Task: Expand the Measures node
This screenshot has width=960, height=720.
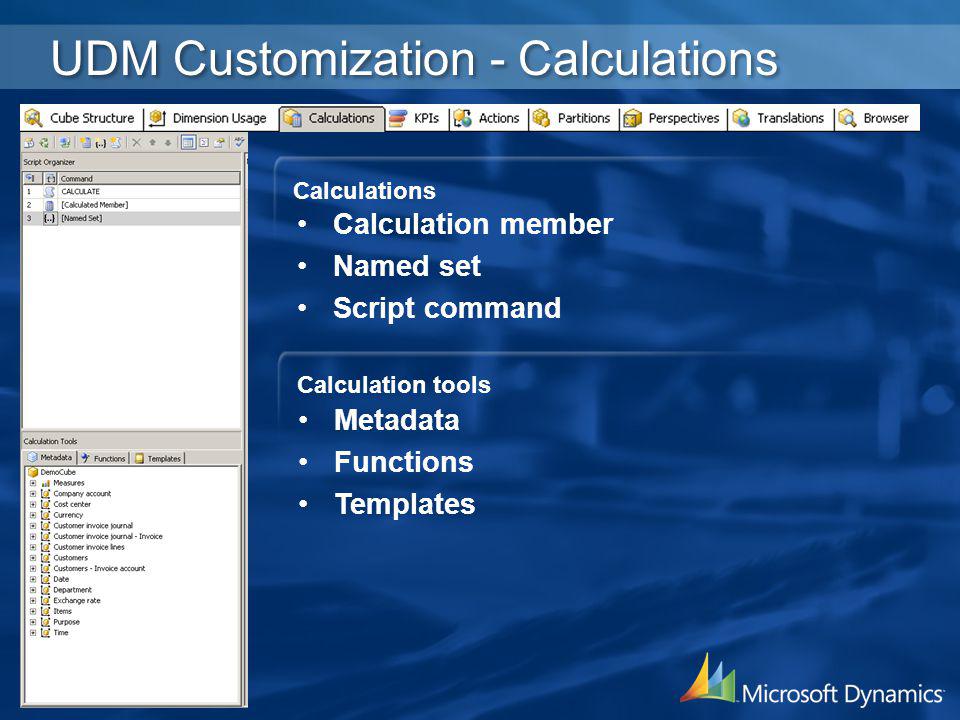Action: click(x=33, y=483)
